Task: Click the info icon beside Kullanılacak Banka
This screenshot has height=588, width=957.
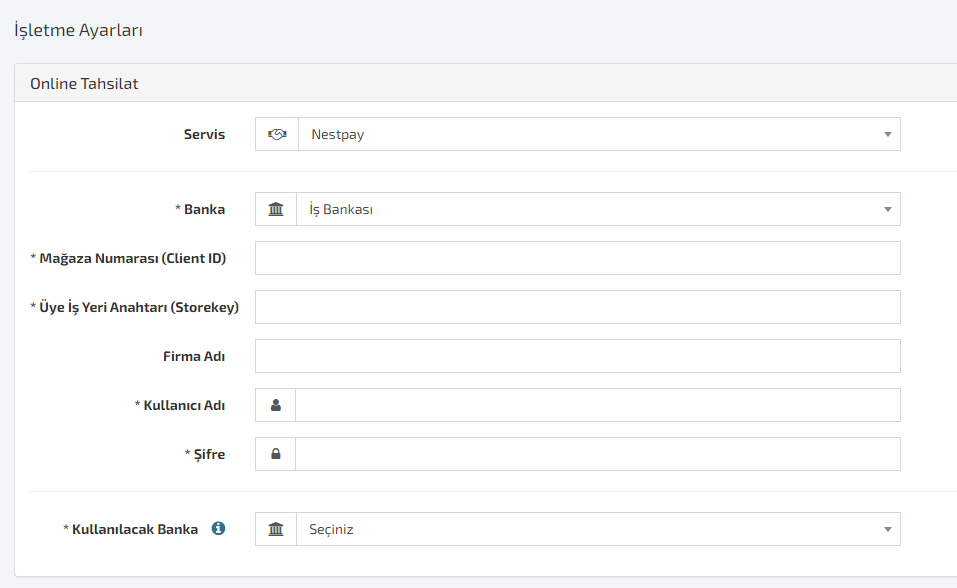Action: point(218,528)
